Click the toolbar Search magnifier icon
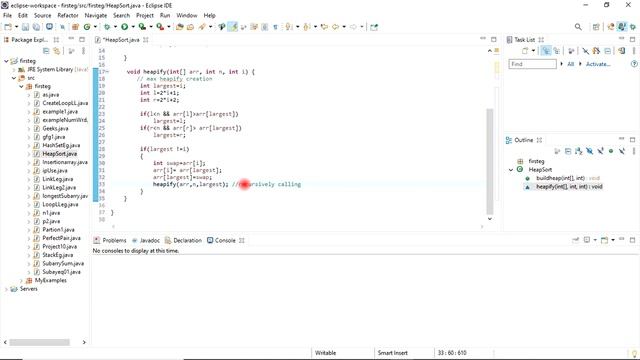The width and height of the screenshot is (640, 360). [x=578, y=27]
